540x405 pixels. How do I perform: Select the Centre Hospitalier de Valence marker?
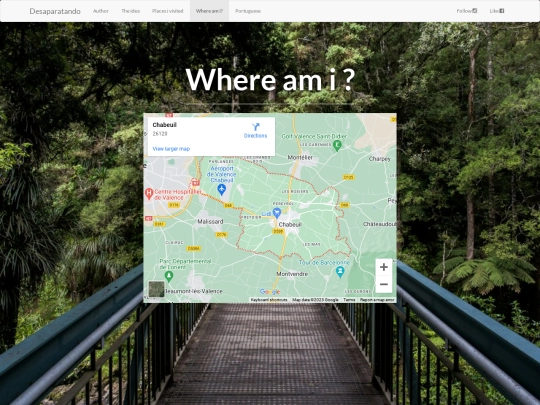coord(149,194)
